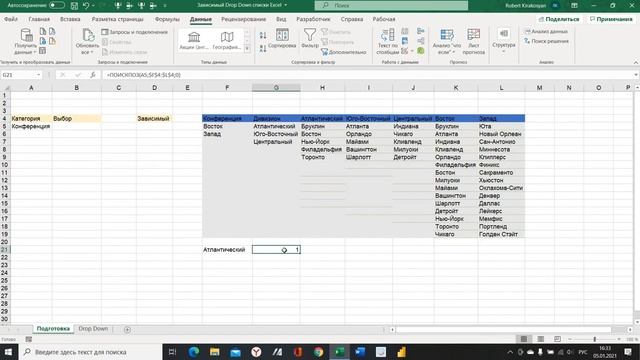Open Windows Start menu
Viewport: 640px width, 360px height.
[9, 351]
